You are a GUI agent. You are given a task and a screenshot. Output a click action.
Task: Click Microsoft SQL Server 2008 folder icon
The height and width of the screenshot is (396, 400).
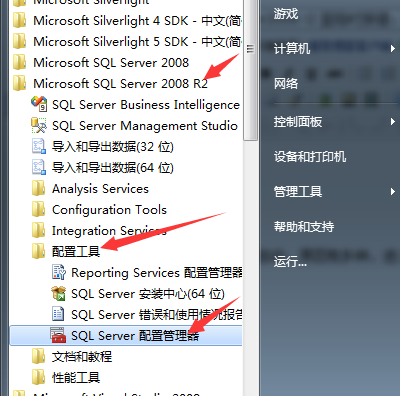(19, 62)
